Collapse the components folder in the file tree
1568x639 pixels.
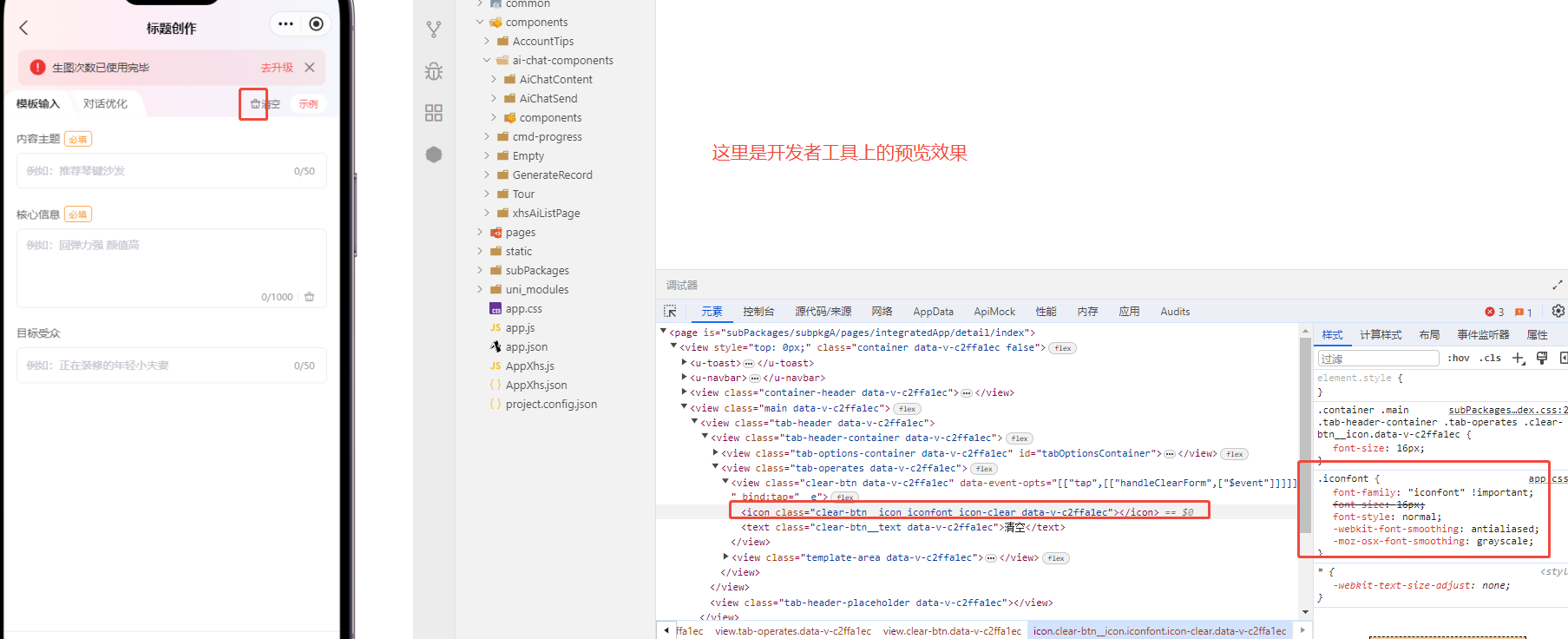tap(480, 23)
